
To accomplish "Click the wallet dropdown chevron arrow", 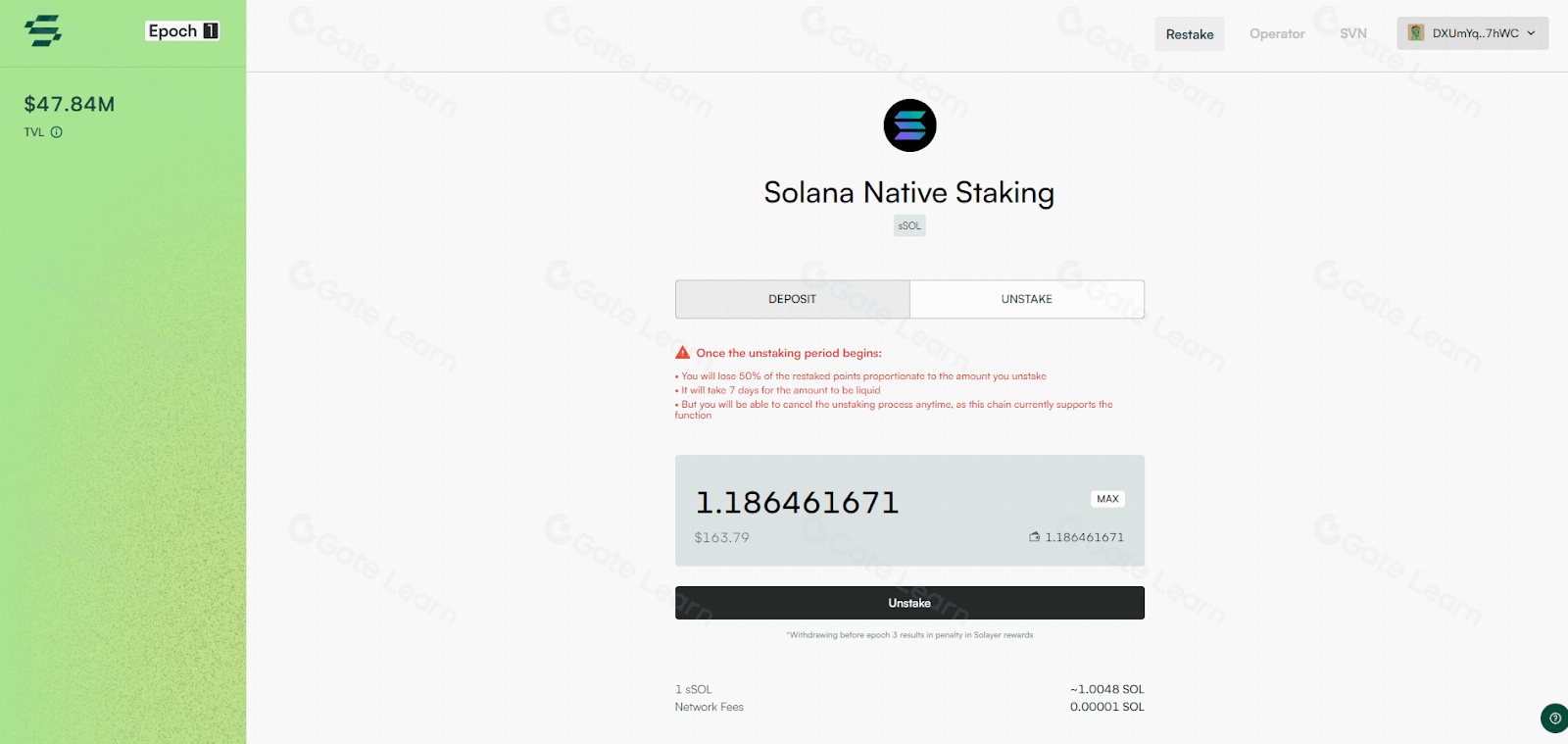I will click(x=1532, y=33).
